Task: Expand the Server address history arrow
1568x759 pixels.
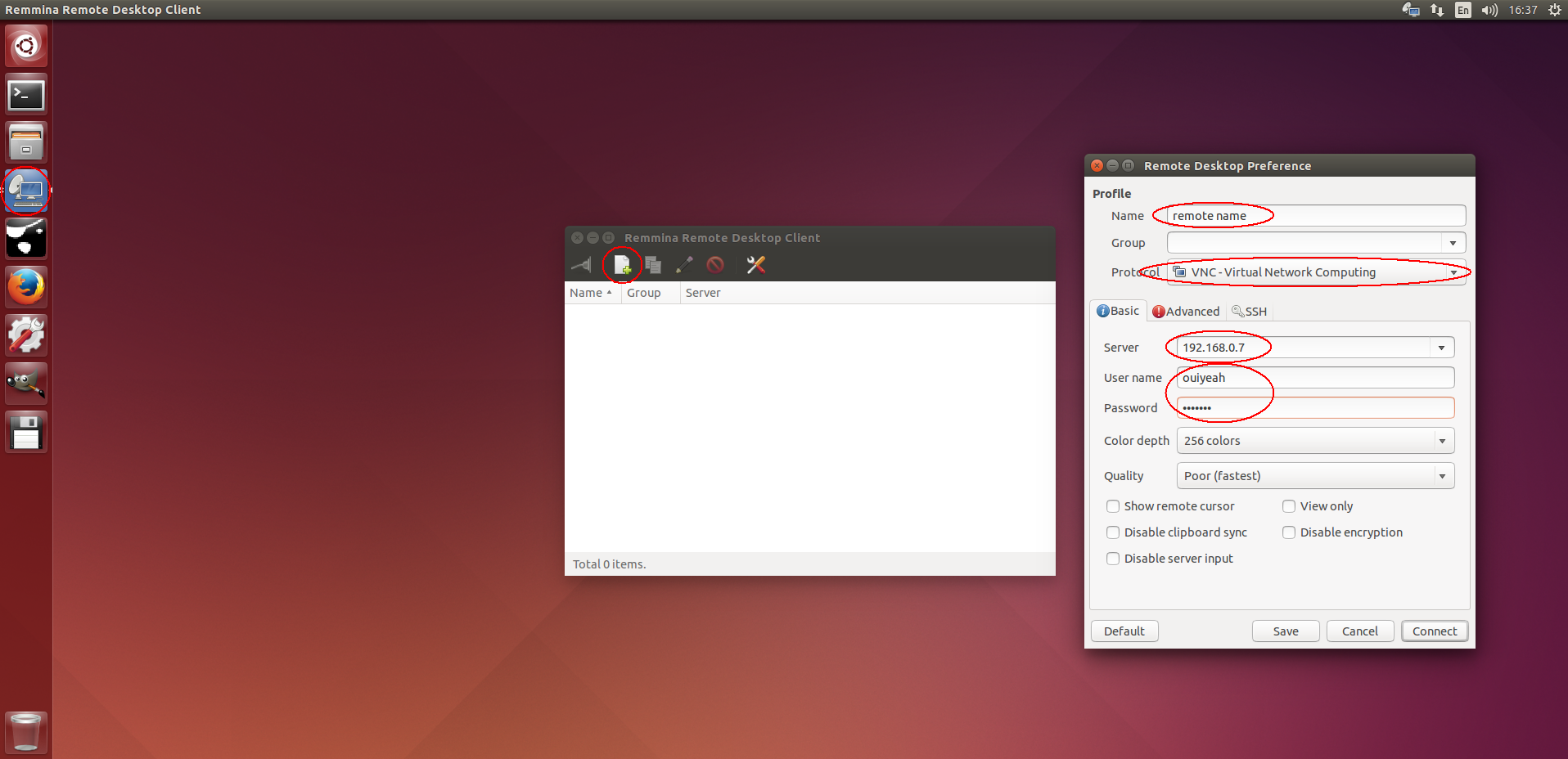Action: pos(1442,348)
